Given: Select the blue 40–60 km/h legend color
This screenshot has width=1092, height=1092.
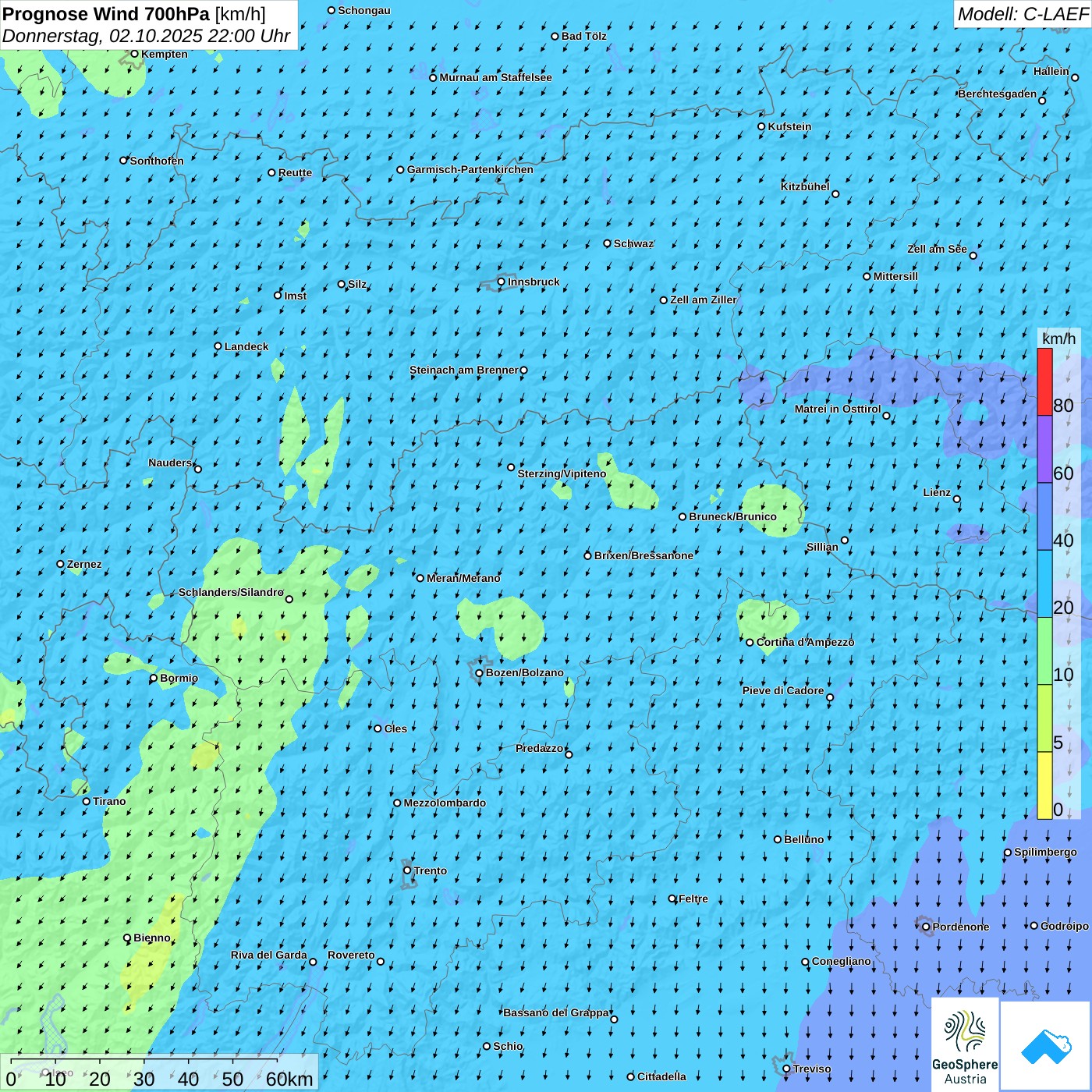Looking at the screenshot, I should point(1044,517).
